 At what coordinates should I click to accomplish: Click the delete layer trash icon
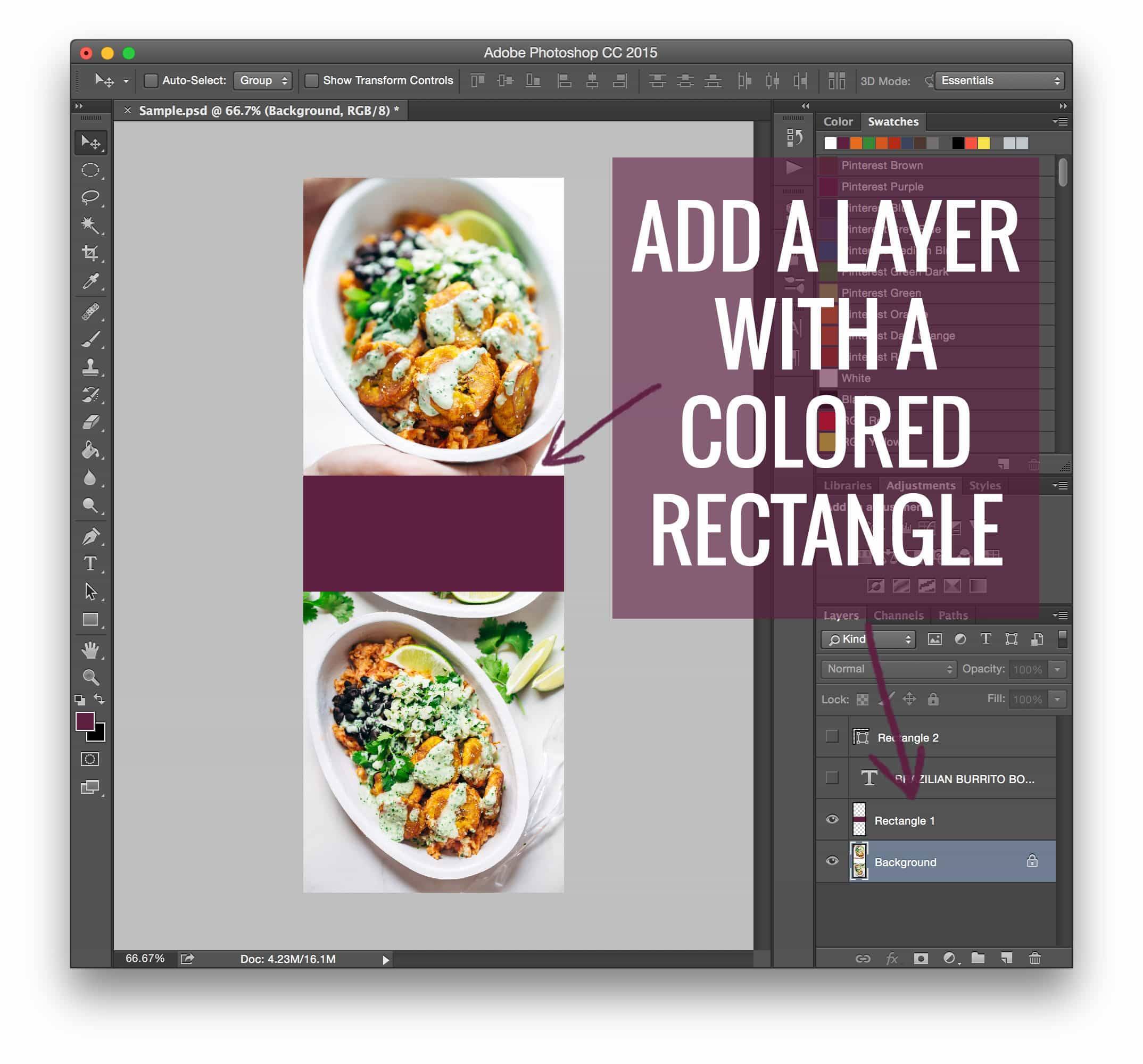coord(1034,958)
